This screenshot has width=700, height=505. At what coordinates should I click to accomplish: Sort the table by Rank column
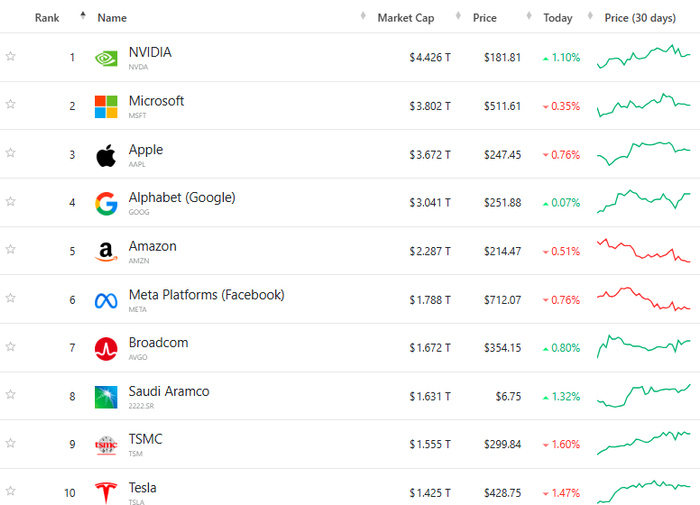47,18
